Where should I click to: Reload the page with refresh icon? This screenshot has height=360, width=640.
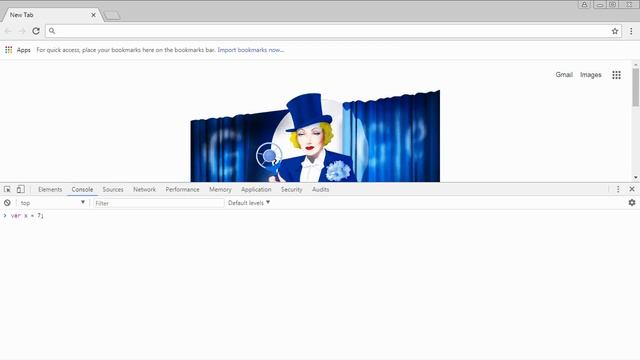coord(36,31)
